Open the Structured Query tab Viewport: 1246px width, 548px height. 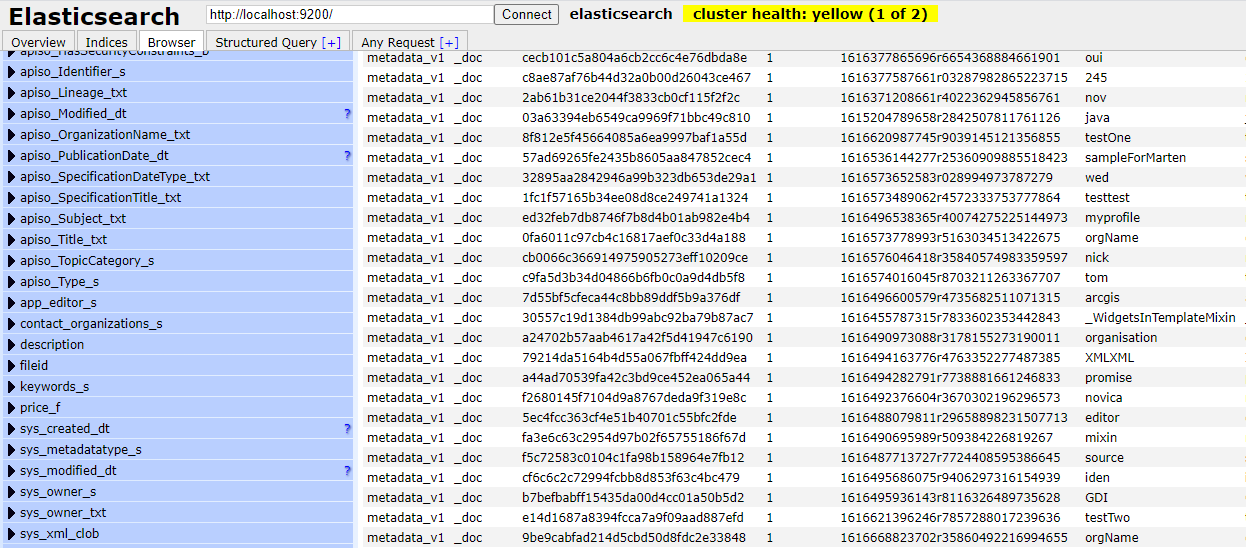(x=278, y=42)
